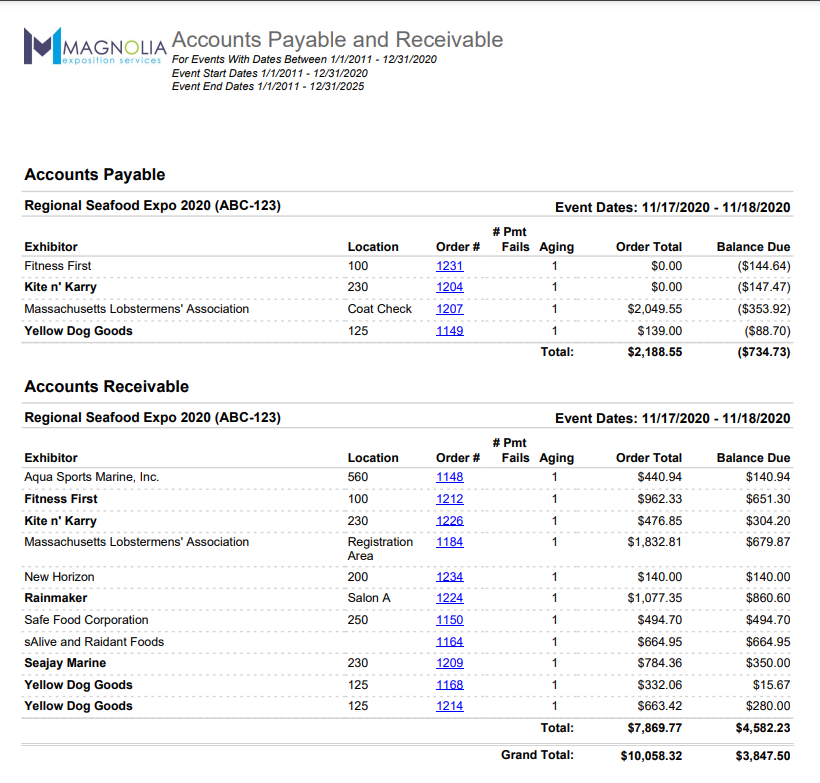Open order 1207 for Massachusetts Lobstermens' Association

pos(449,309)
